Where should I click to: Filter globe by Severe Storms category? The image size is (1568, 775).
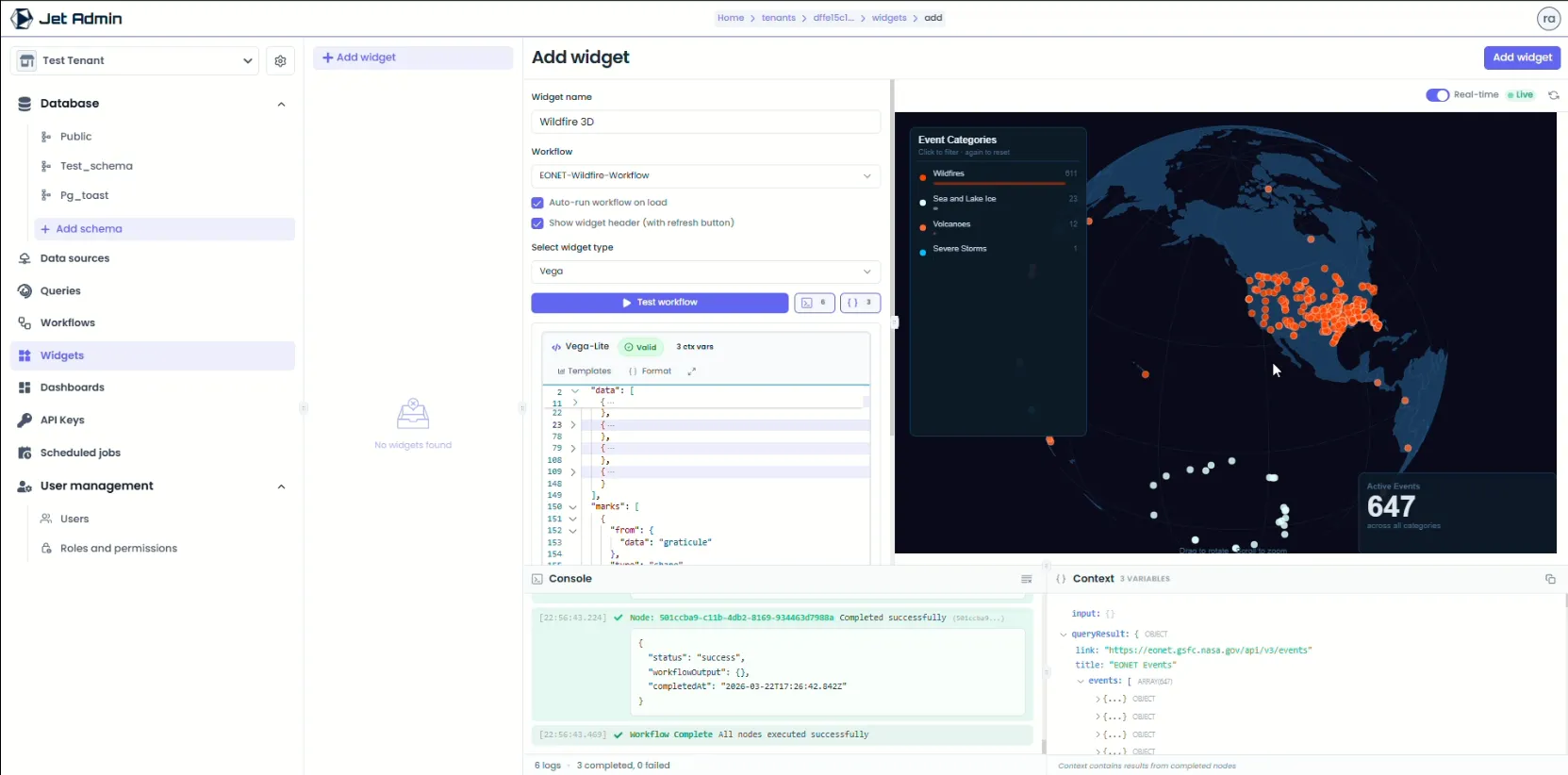[x=999, y=249]
